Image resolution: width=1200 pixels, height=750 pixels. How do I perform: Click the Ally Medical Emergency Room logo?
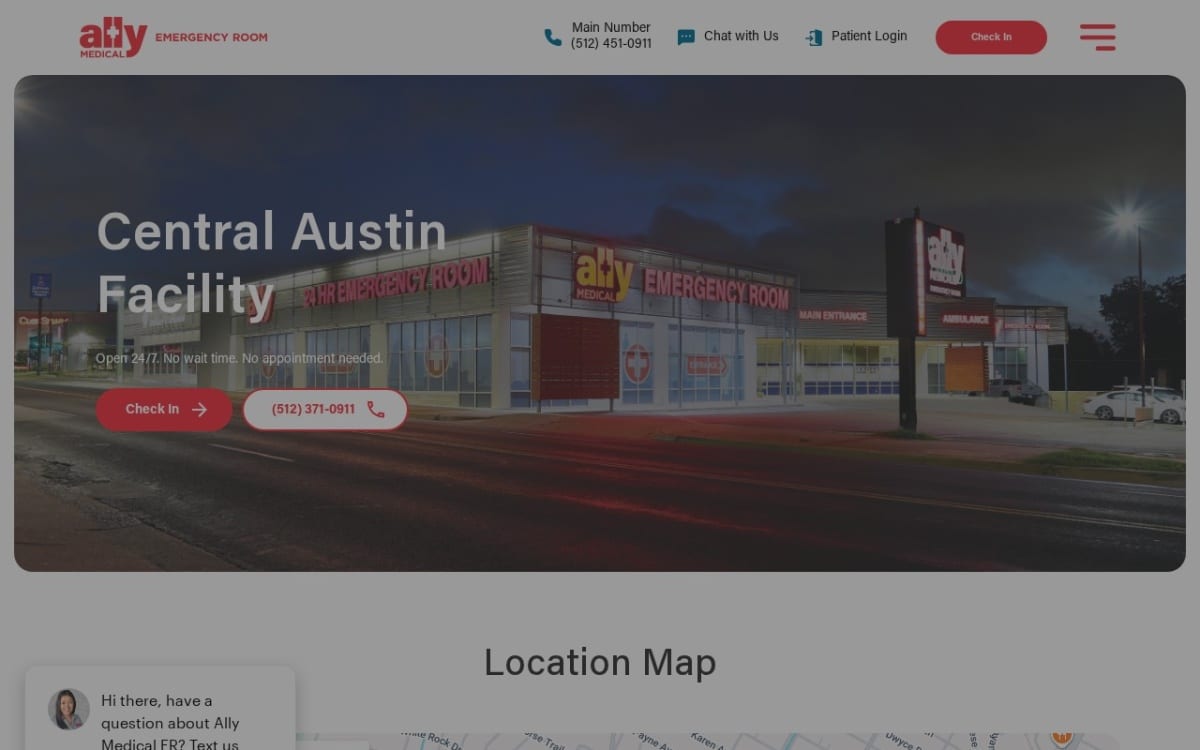click(174, 38)
